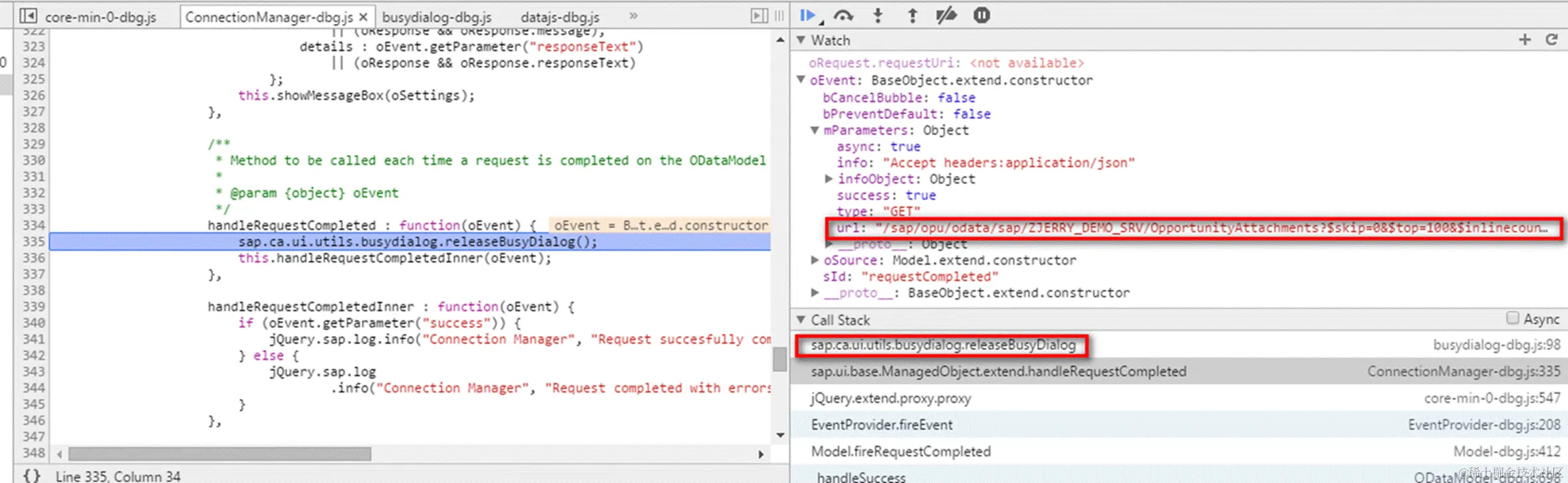Viewport: 1568px width, 483px height.
Task: Collapse the mParameters object
Action: point(815,130)
